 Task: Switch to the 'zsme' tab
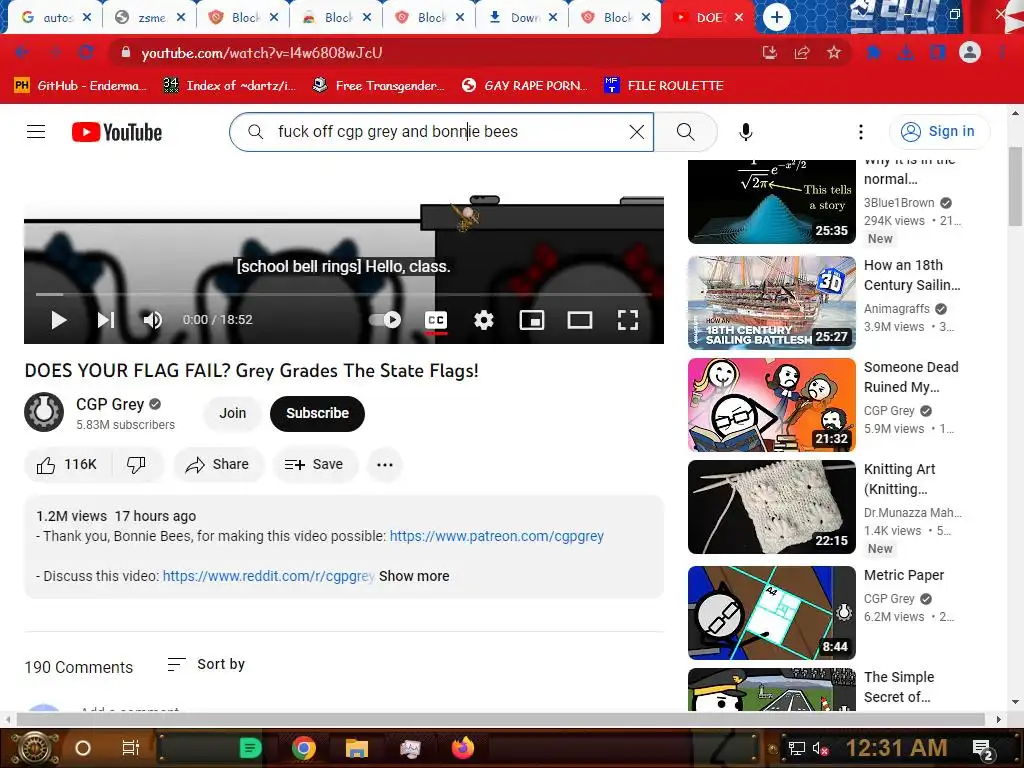coord(149,18)
